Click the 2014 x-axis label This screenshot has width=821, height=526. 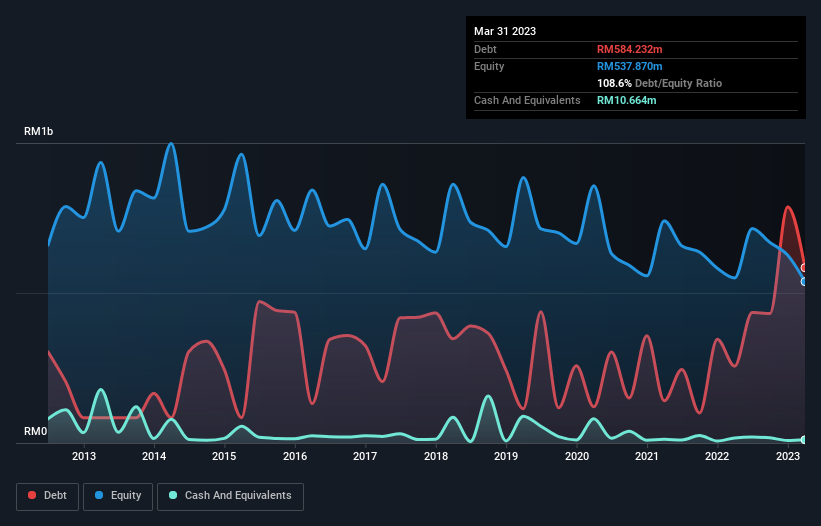point(154,456)
